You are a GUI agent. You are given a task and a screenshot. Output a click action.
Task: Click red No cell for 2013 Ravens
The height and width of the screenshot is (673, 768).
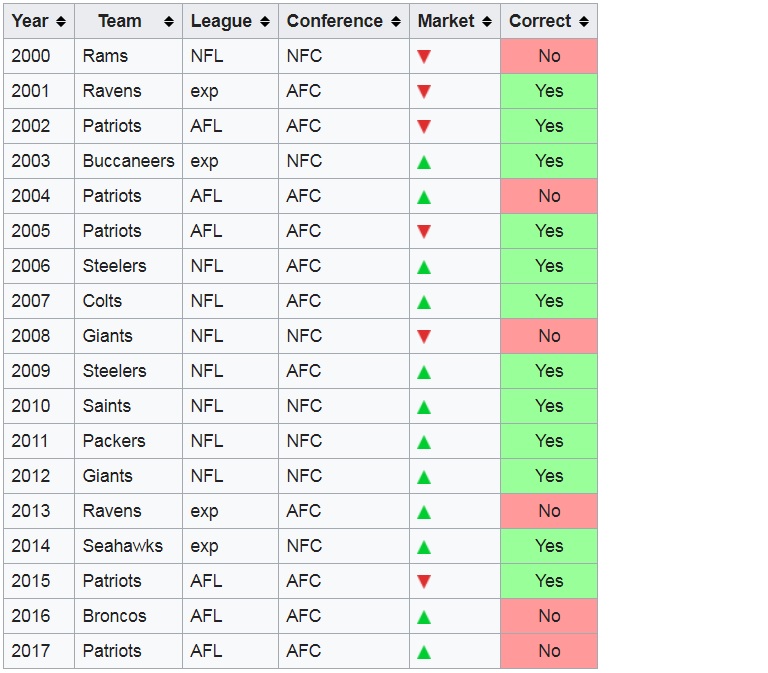549,511
